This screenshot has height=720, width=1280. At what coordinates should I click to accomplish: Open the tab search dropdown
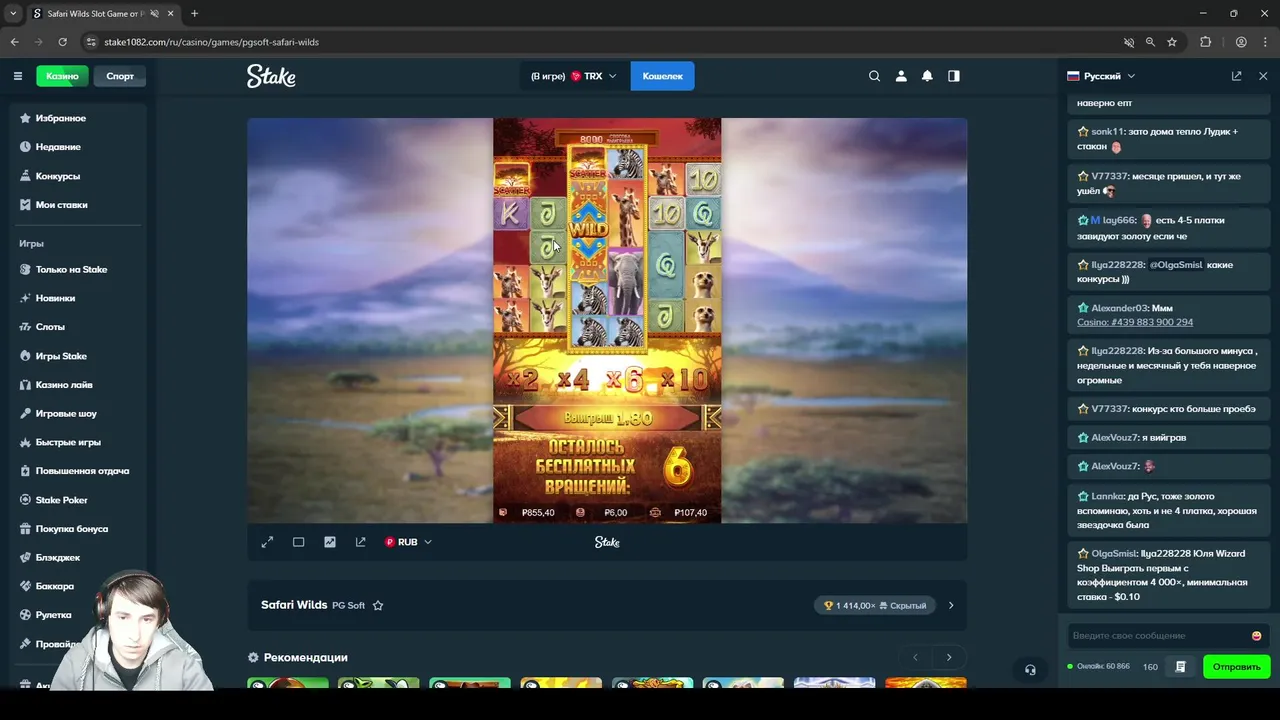(x=13, y=14)
